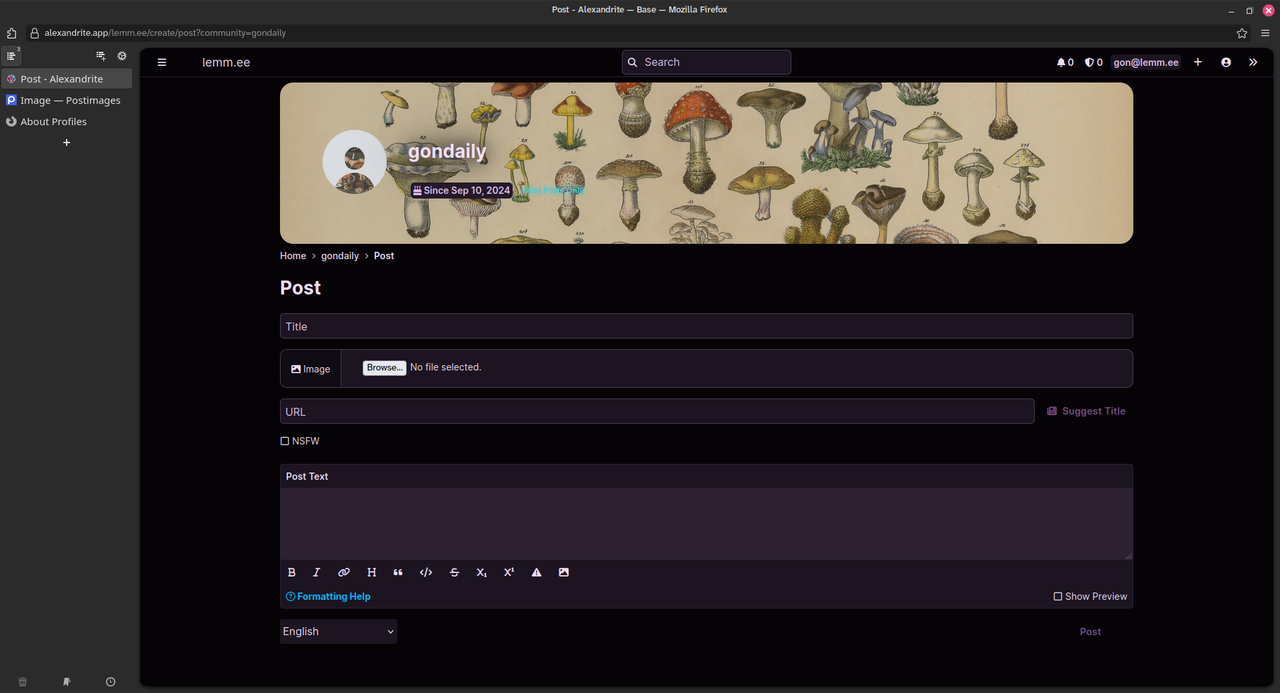Insert an image via the editor image icon
This screenshot has height=693, width=1280.
coord(564,573)
